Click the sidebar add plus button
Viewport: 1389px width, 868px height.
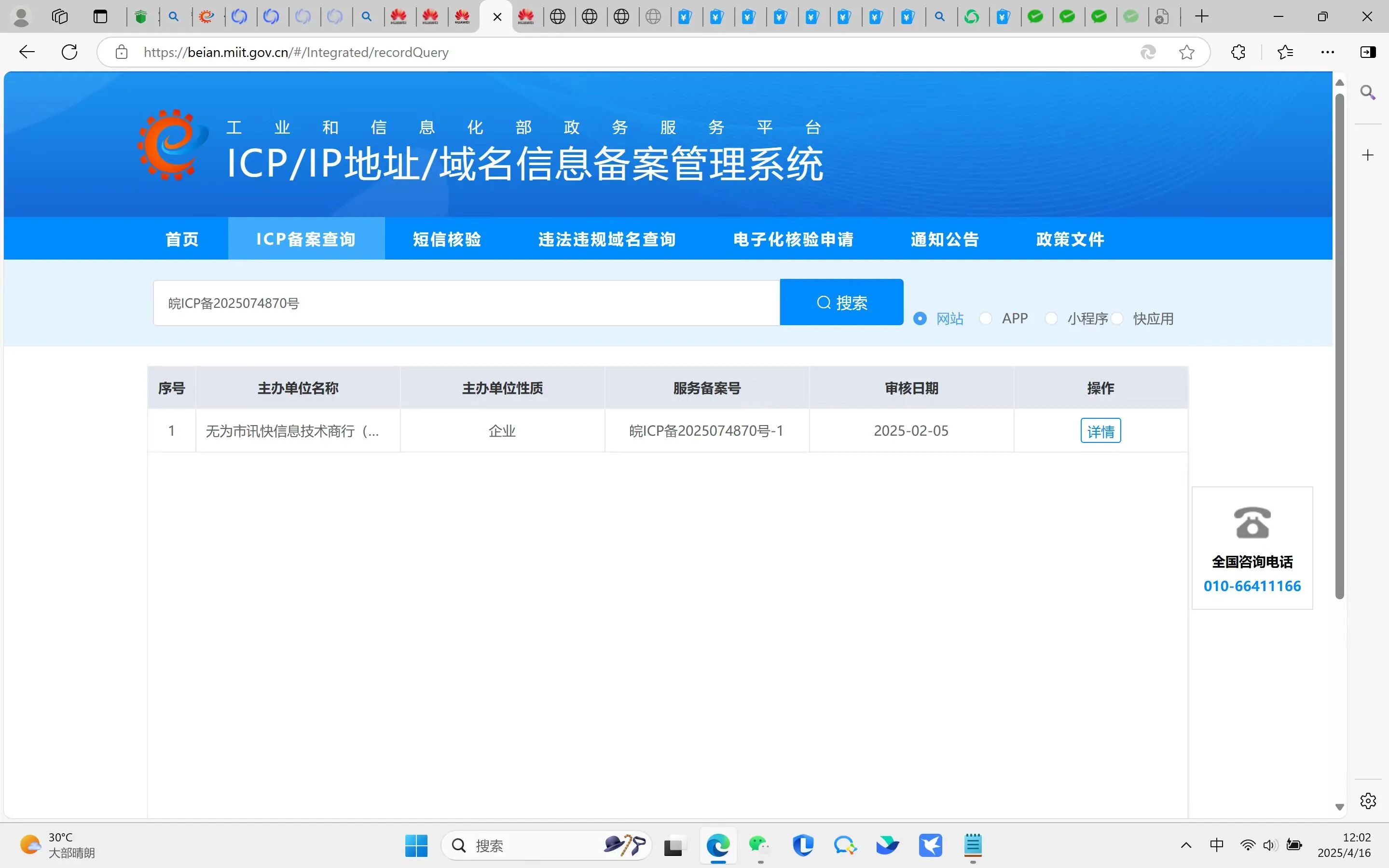(1368, 155)
